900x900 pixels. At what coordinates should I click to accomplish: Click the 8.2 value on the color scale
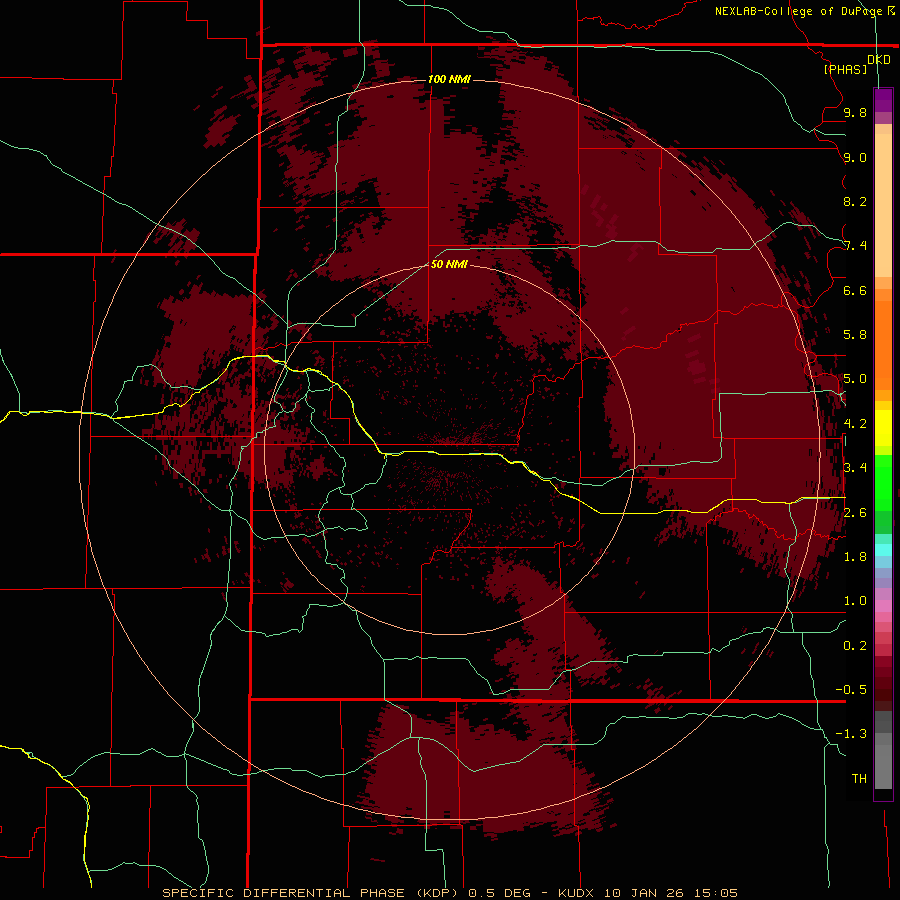[x=855, y=201]
